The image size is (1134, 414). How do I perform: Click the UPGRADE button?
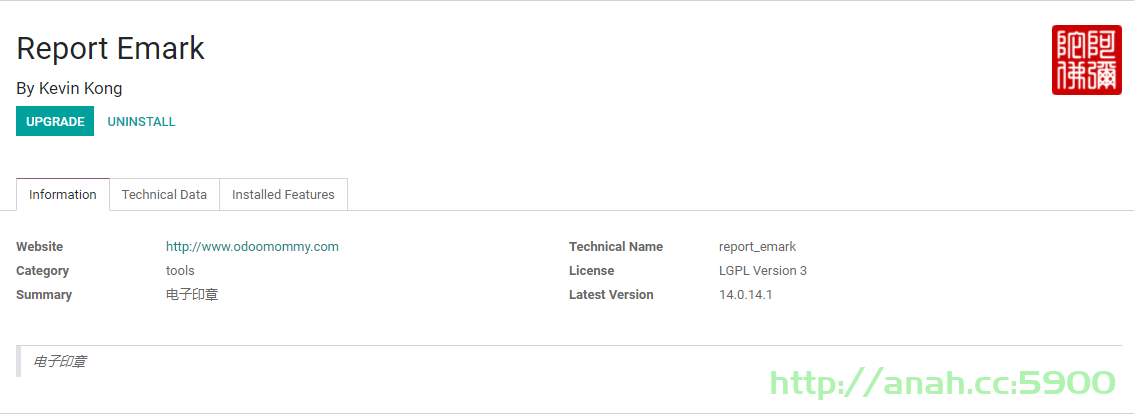click(x=55, y=122)
